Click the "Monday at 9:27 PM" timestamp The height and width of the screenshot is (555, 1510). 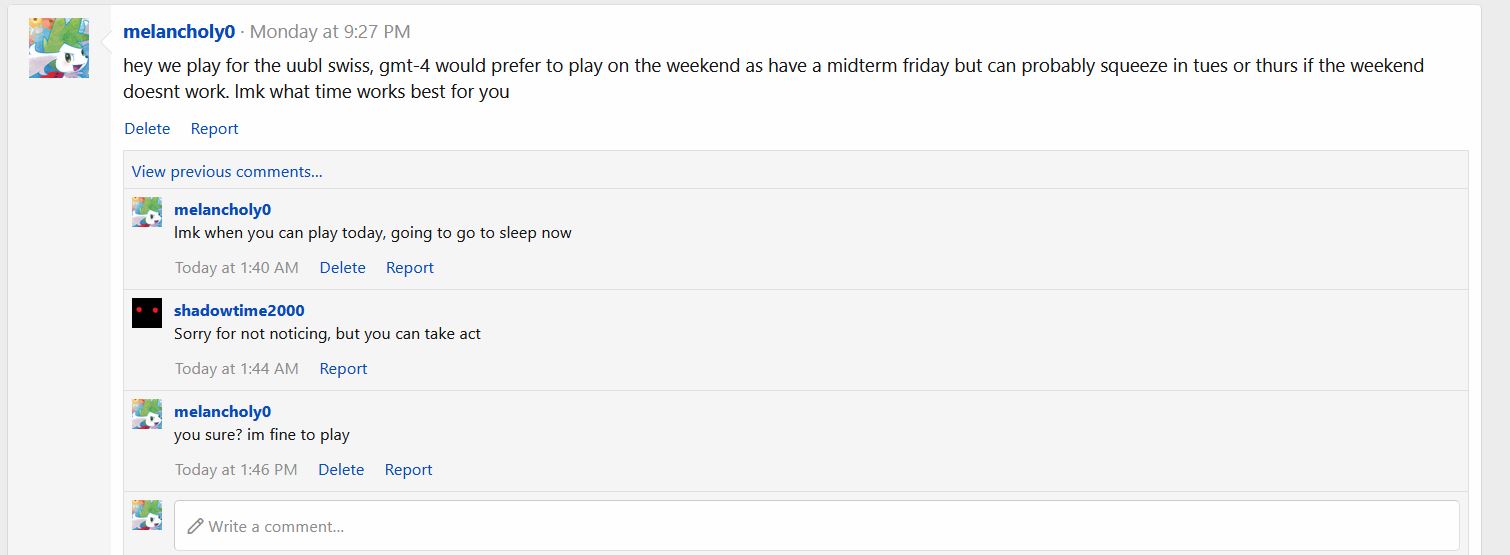click(x=330, y=32)
